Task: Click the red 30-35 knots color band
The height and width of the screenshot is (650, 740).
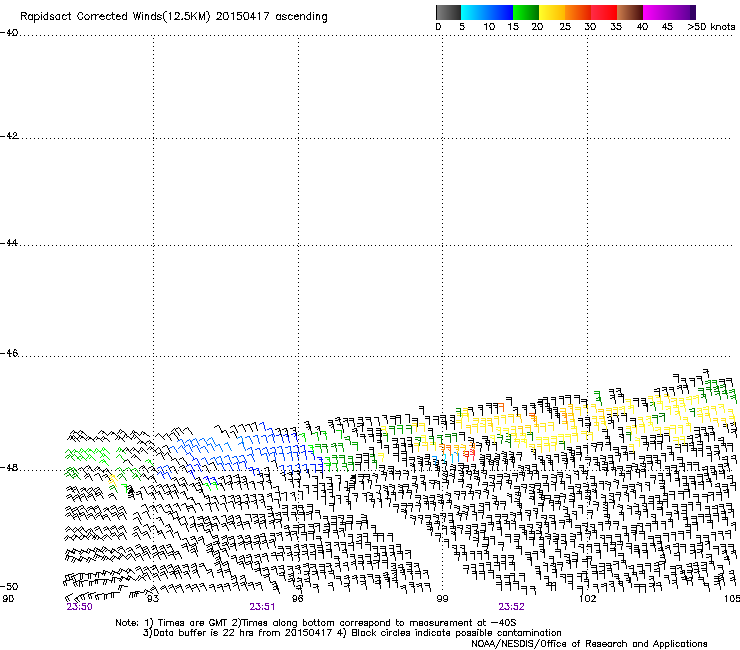Action: pyautogui.click(x=604, y=12)
